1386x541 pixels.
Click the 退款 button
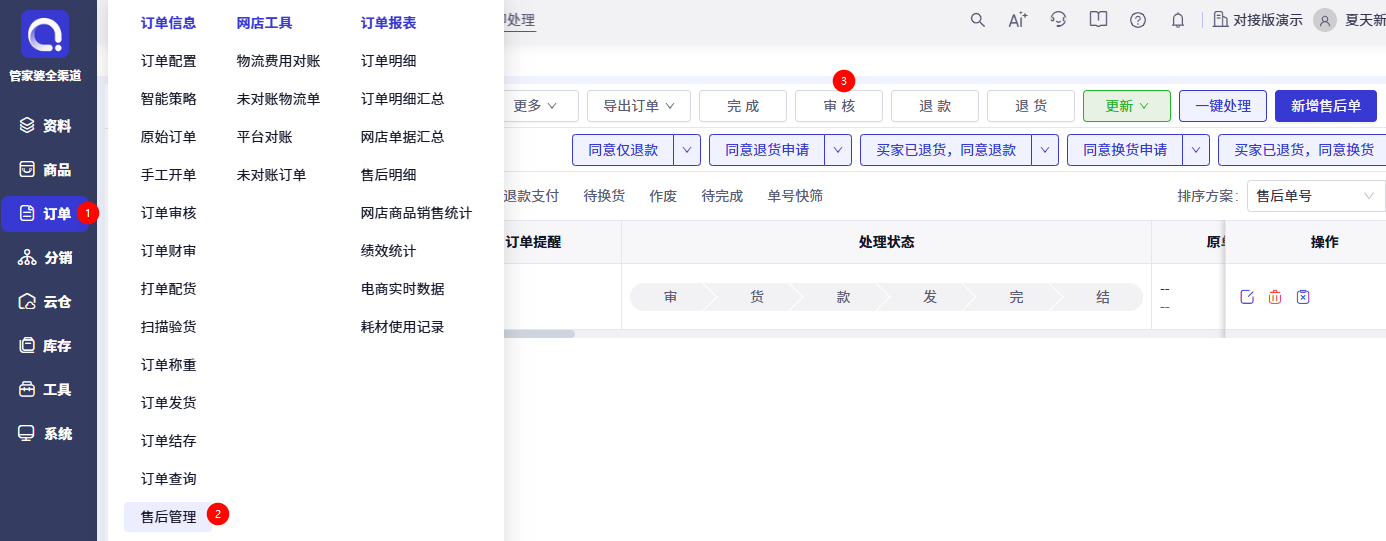(935, 106)
